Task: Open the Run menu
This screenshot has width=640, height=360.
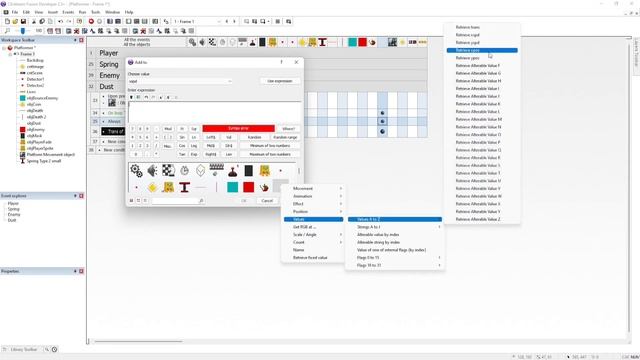Action: point(82,12)
